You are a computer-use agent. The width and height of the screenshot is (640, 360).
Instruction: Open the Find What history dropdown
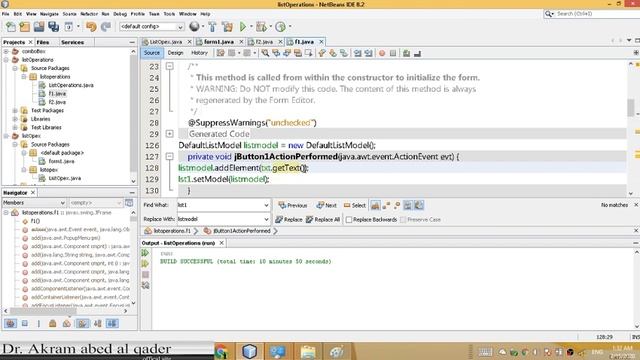[266, 205]
